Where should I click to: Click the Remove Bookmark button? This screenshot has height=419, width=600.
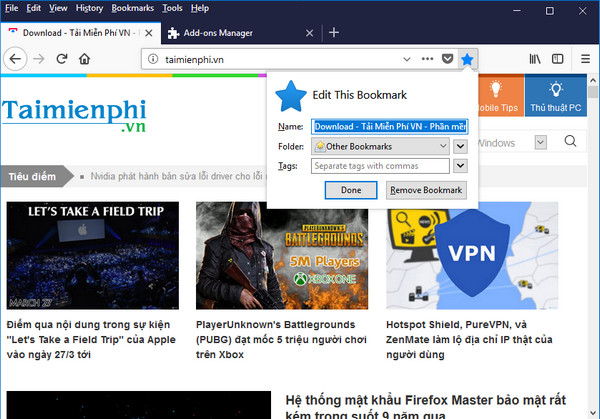point(426,190)
